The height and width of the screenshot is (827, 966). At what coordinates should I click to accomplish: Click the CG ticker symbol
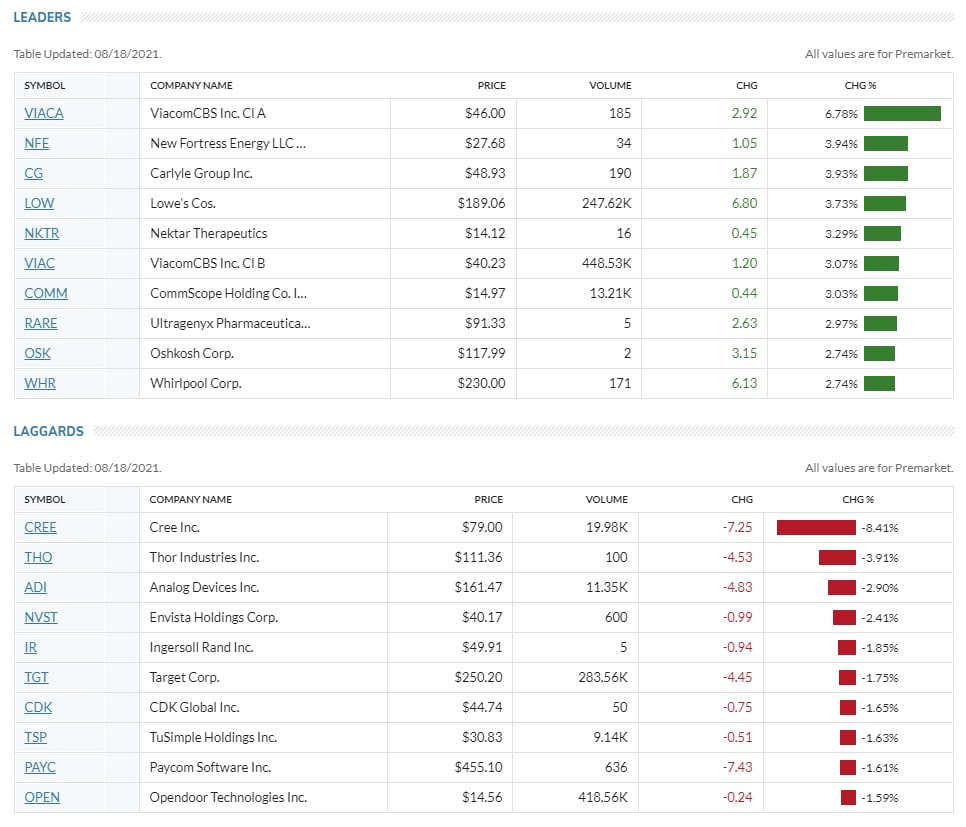point(33,173)
